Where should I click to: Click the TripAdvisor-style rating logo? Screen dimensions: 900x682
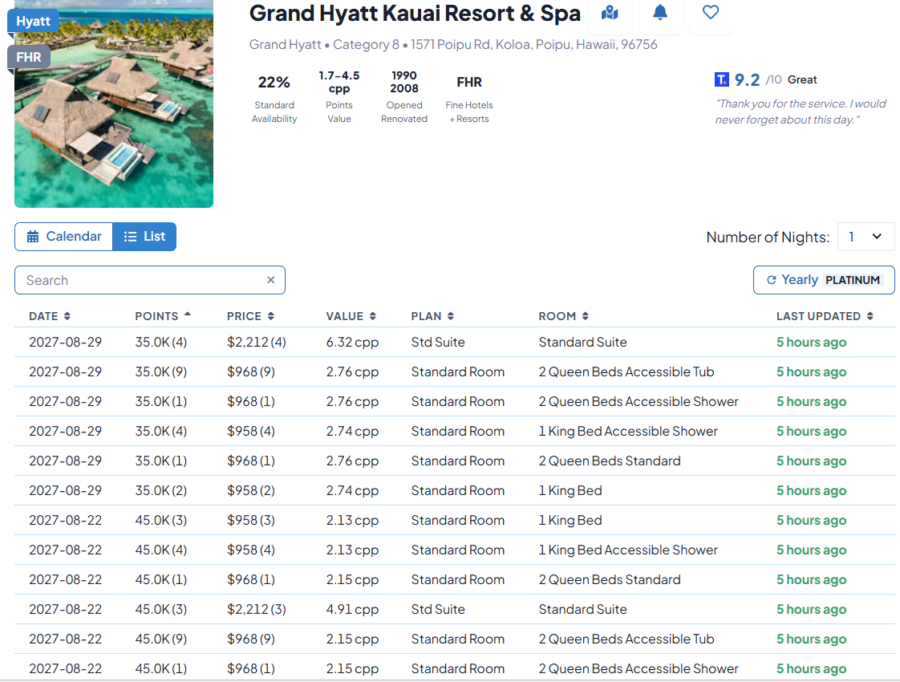click(721, 79)
